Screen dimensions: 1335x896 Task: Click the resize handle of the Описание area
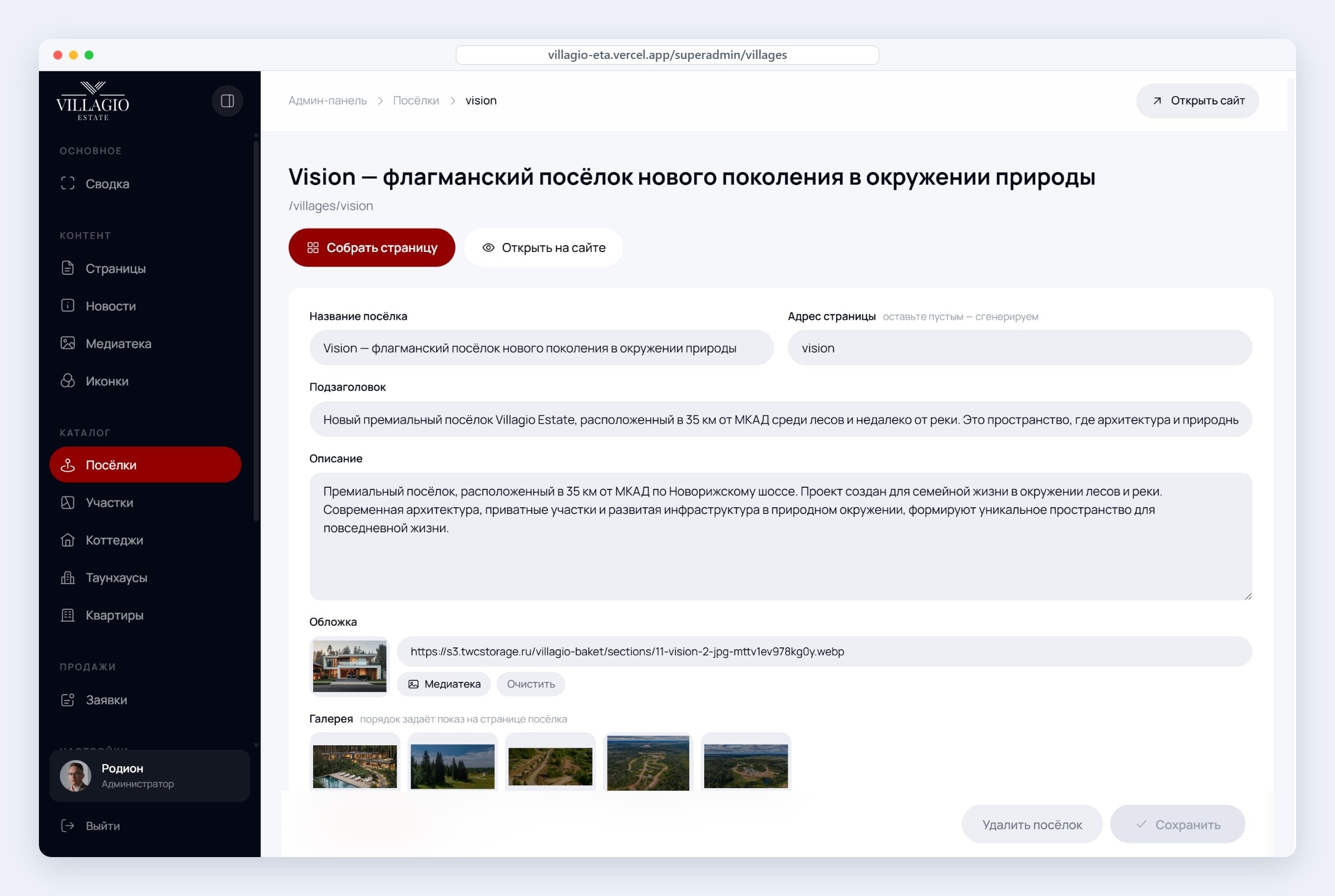[x=1248, y=596]
